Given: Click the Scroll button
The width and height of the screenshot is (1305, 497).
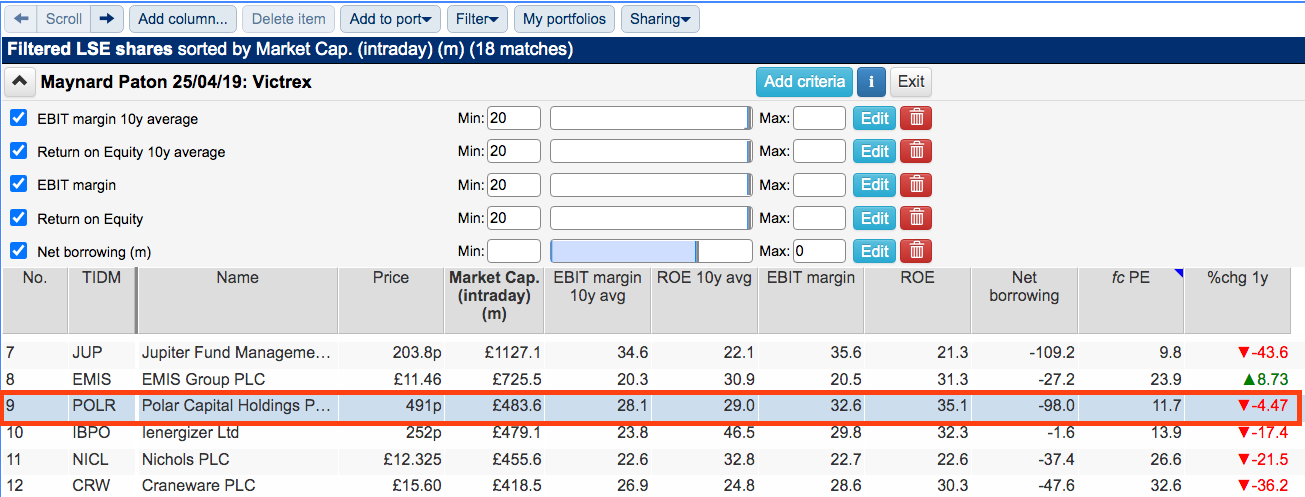Looking at the screenshot, I should (64, 18).
